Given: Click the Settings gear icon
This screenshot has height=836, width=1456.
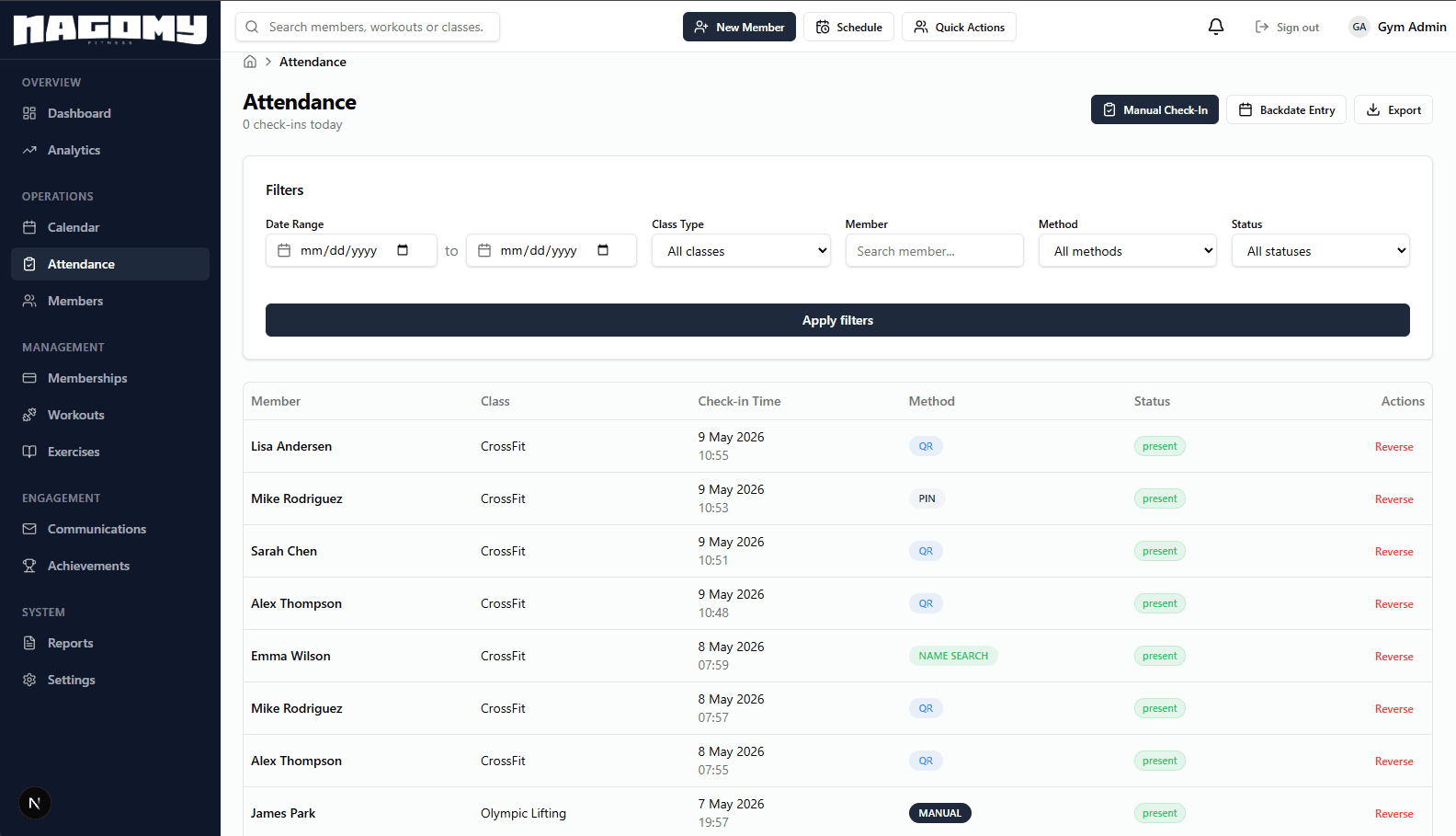Looking at the screenshot, I should (29, 680).
